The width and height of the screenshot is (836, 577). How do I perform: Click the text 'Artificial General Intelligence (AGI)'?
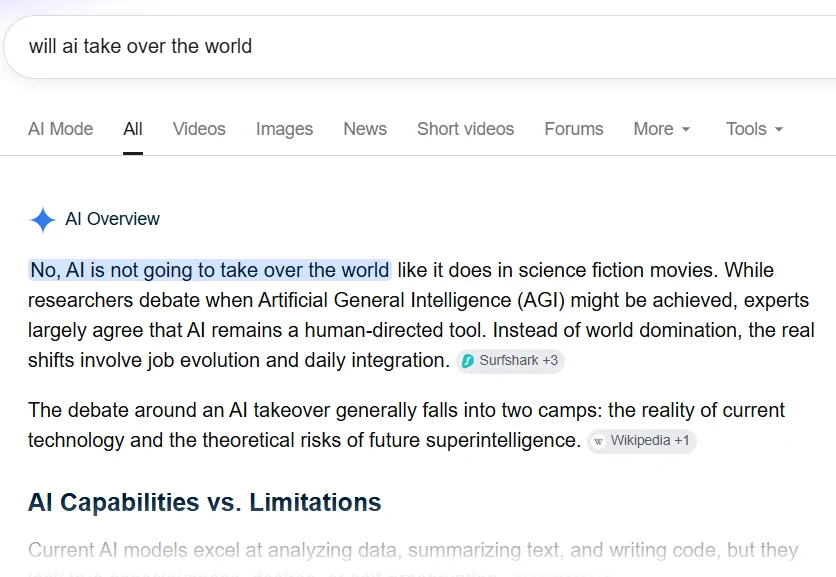[411, 300]
